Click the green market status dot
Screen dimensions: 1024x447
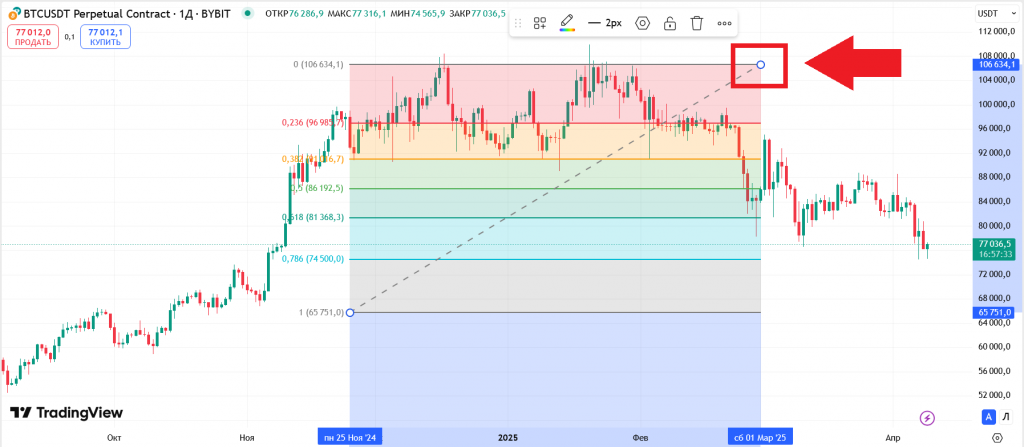[x=246, y=13]
